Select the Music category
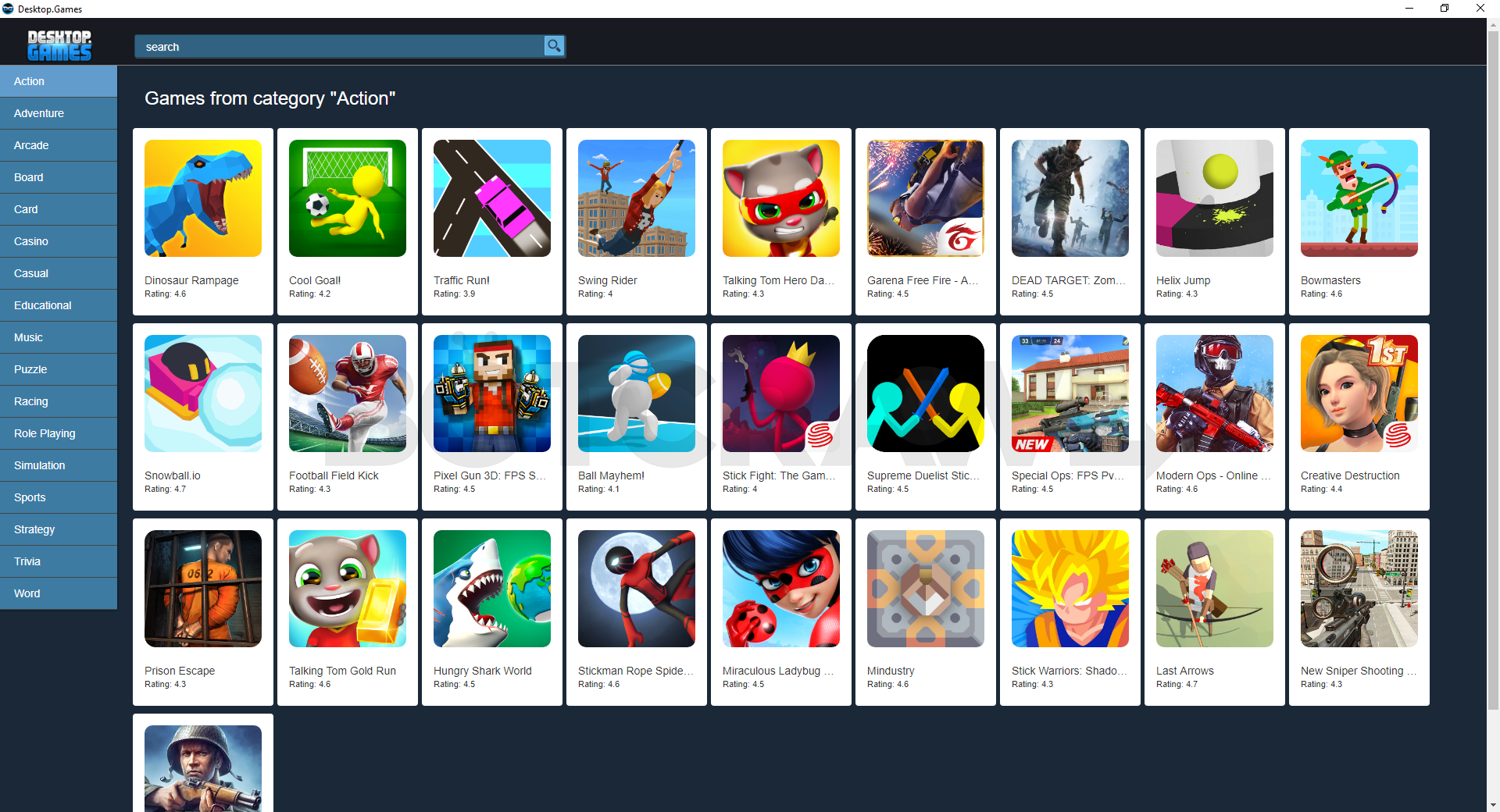Screen dimensions: 1500x812 (x=59, y=337)
